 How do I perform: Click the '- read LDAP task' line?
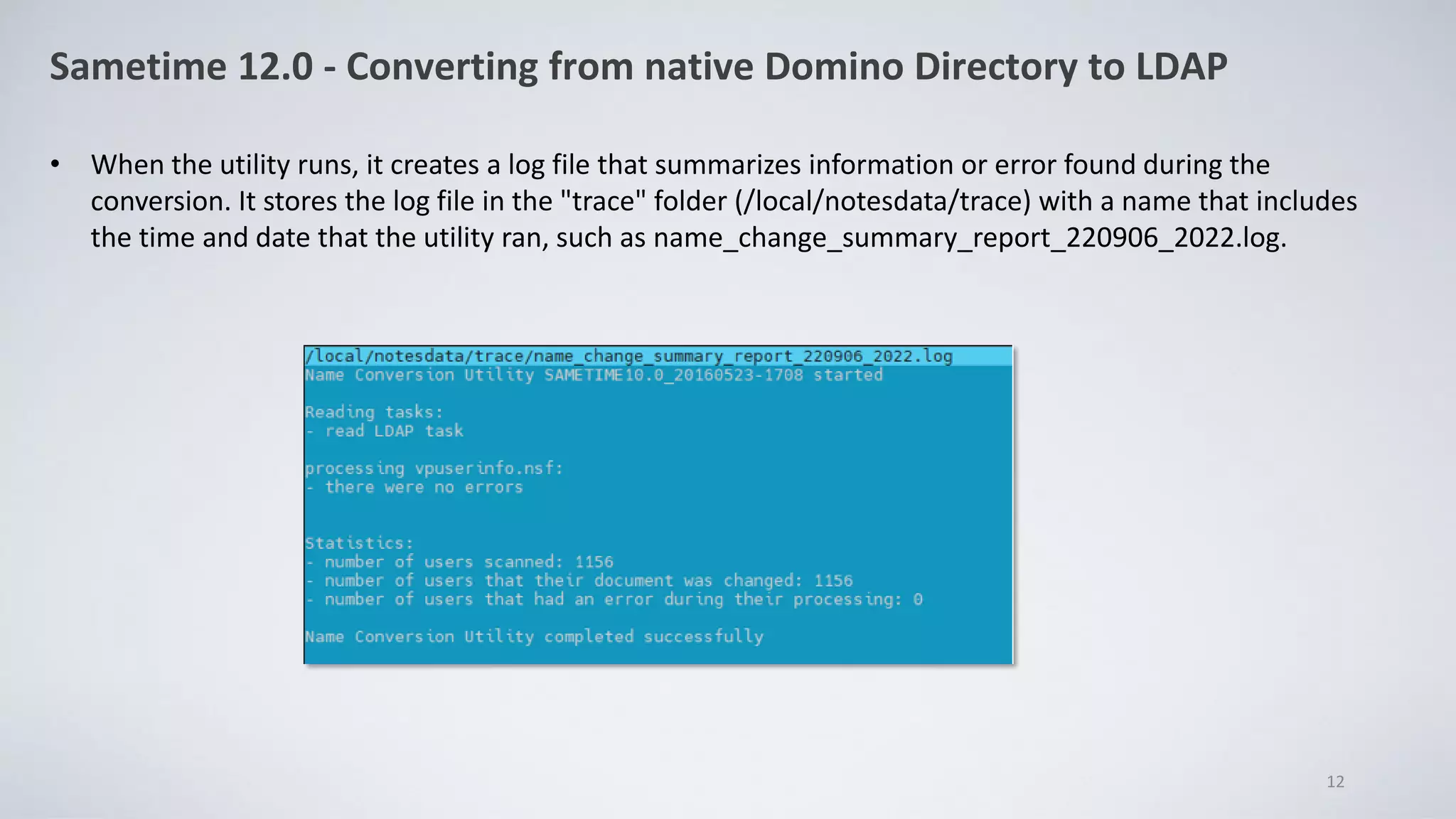(x=385, y=431)
